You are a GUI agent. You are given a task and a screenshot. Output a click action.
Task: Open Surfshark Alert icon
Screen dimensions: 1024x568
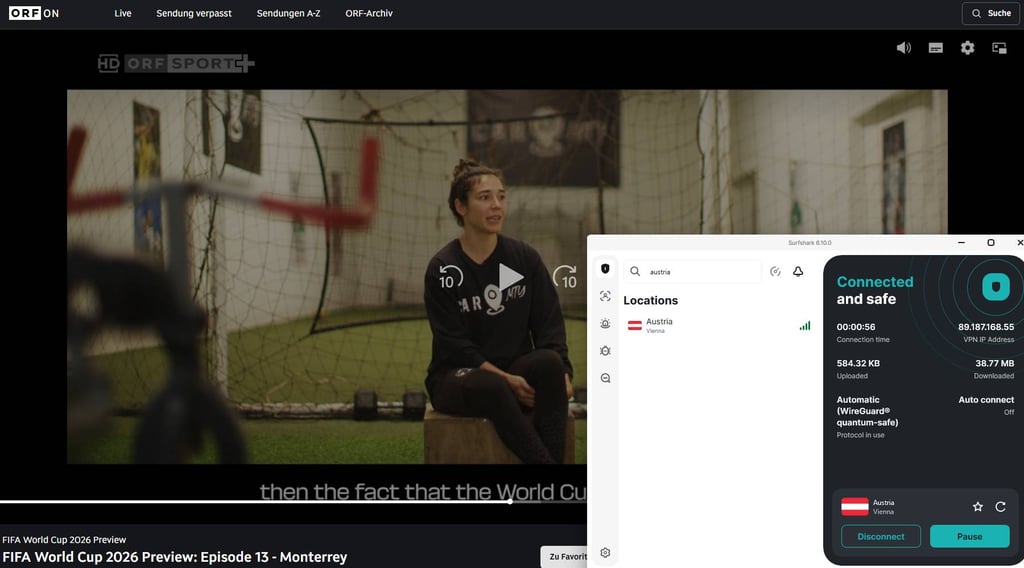605,323
